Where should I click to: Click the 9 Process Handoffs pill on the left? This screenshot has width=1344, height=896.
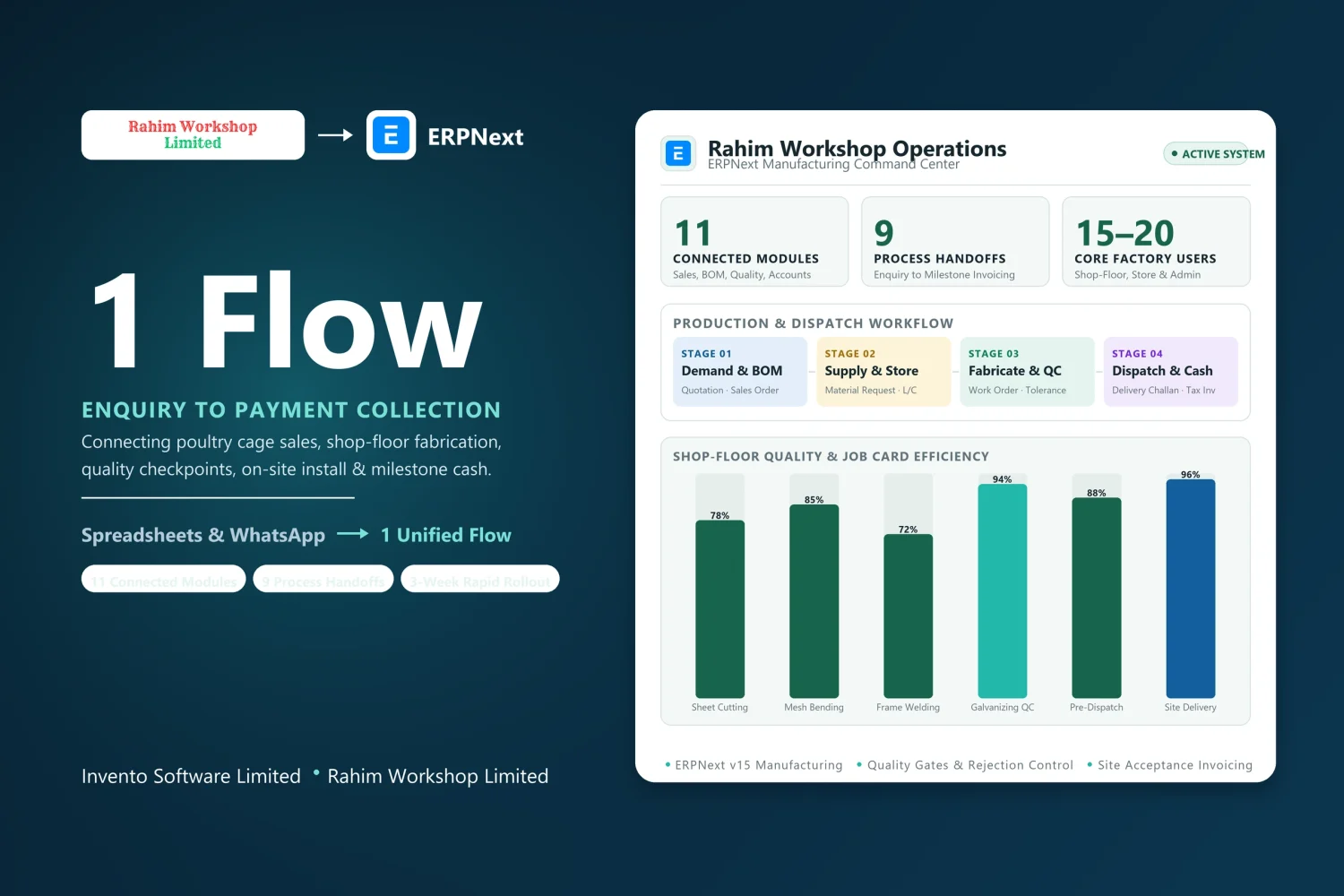323,579
